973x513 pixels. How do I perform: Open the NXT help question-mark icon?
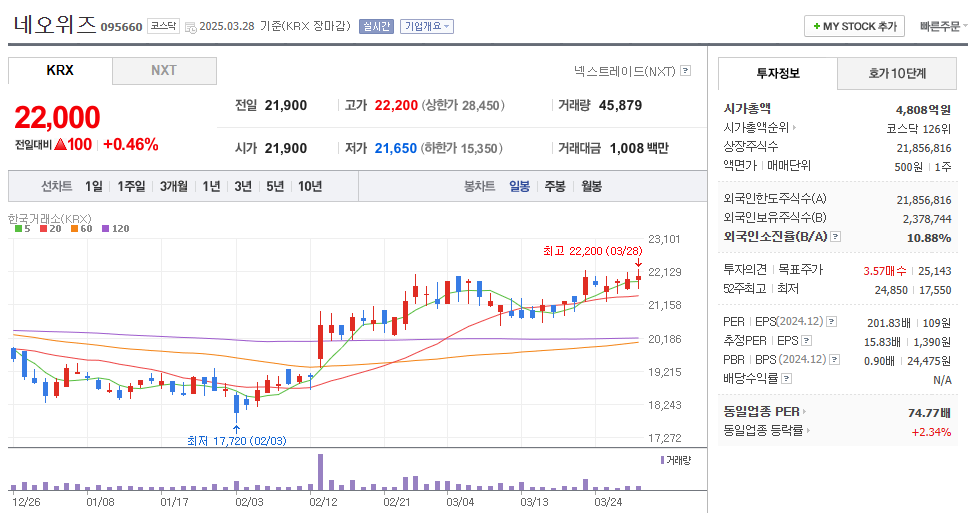click(x=686, y=71)
